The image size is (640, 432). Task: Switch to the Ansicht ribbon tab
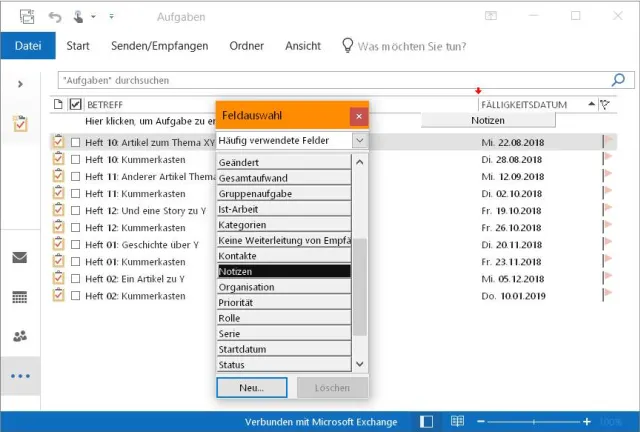coord(303,46)
